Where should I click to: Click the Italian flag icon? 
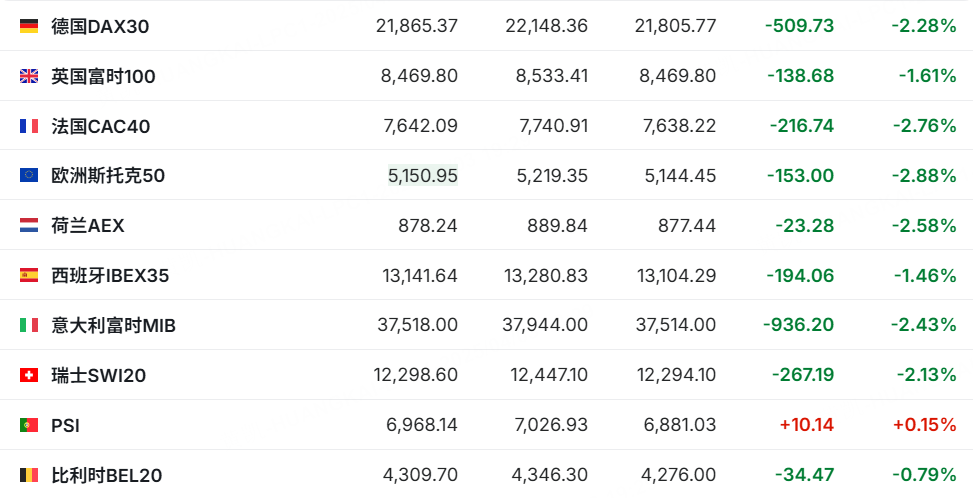click(x=29, y=325)
